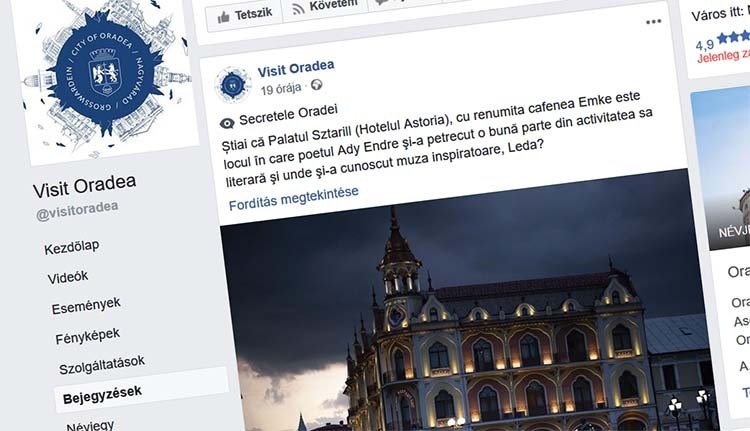Click the Visit Oradea post avatar
750x431 pixels.
[x=233, y=85]
